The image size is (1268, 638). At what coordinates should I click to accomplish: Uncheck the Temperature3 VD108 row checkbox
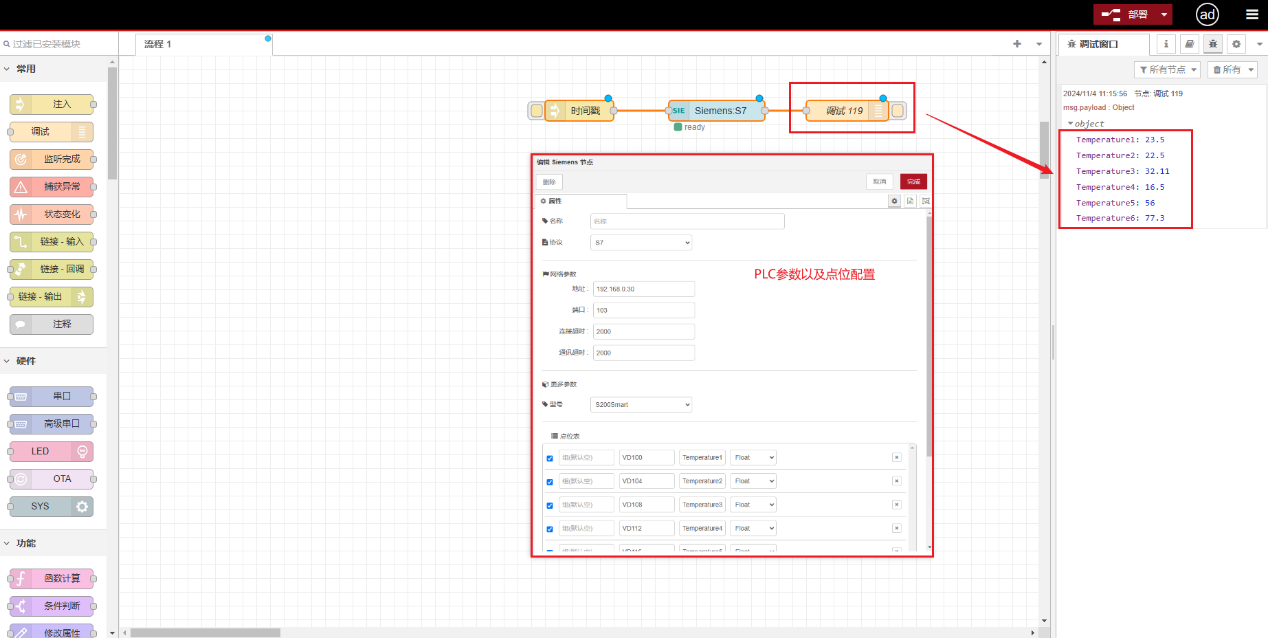tap(549, 505)
